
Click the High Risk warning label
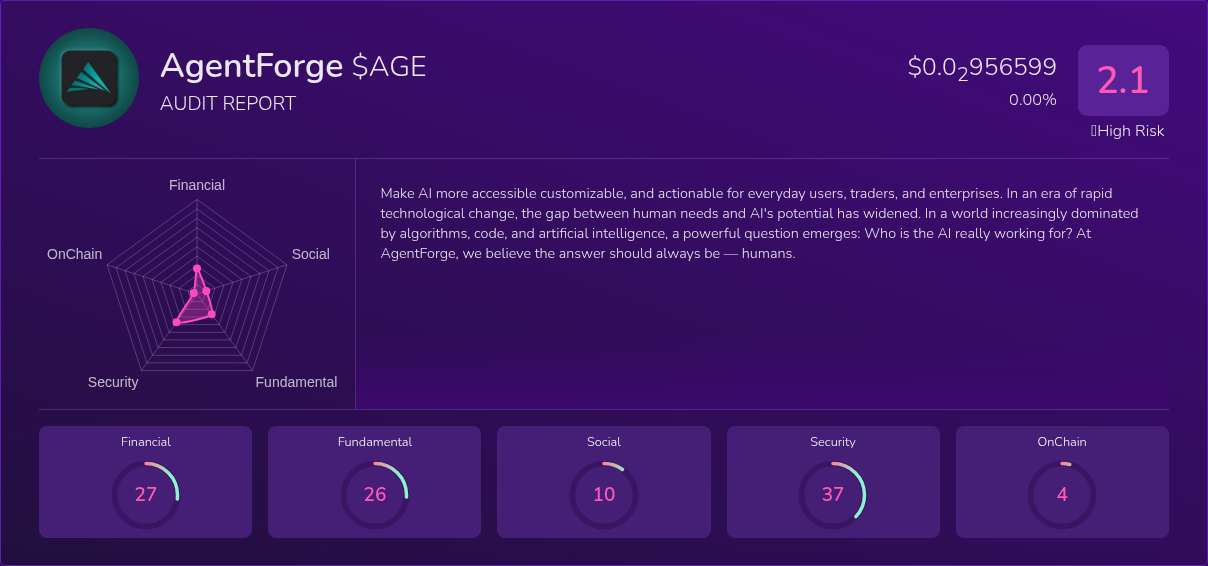[1127, 131]
